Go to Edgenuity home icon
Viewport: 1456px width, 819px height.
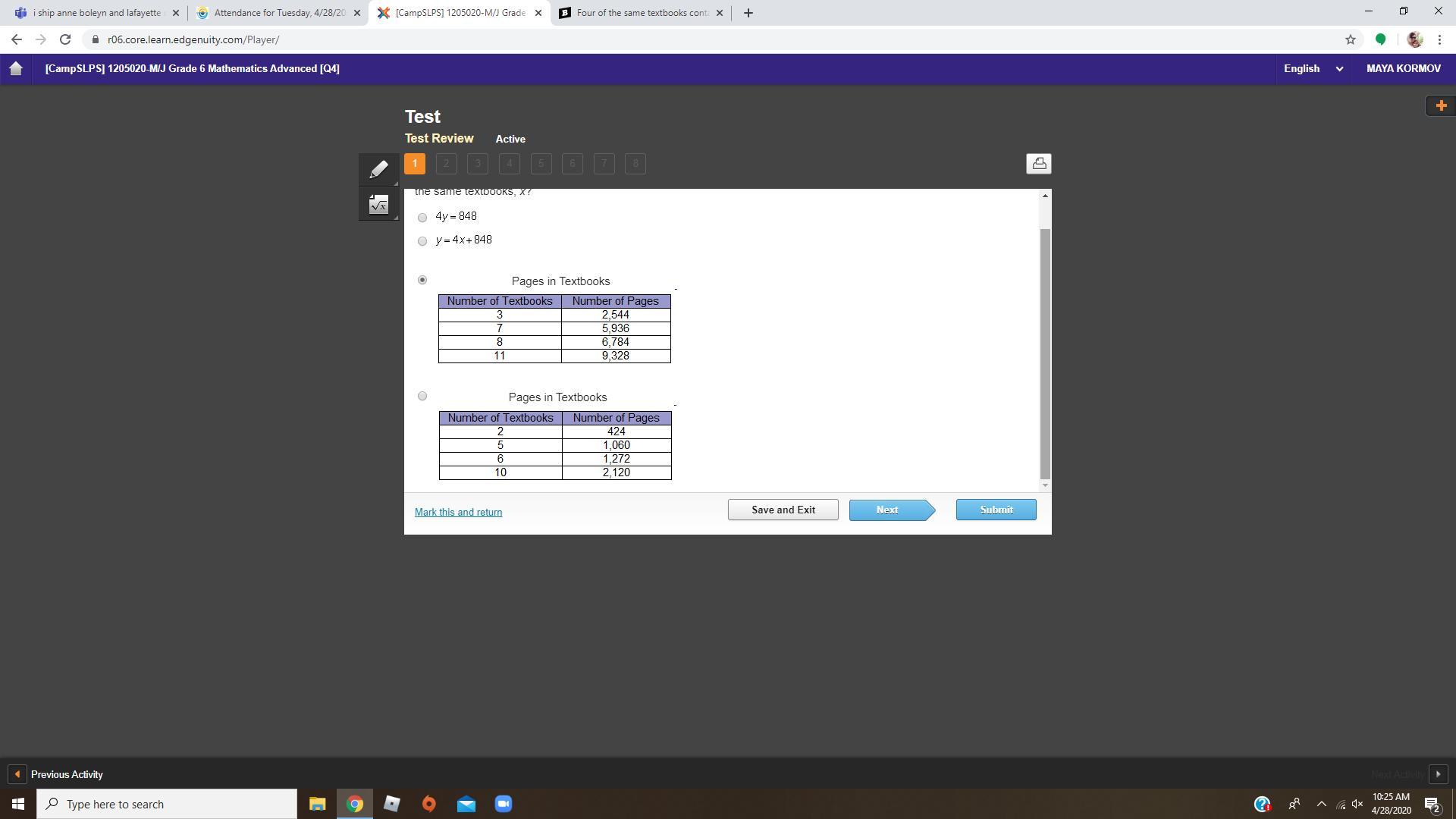pos(16,69)
